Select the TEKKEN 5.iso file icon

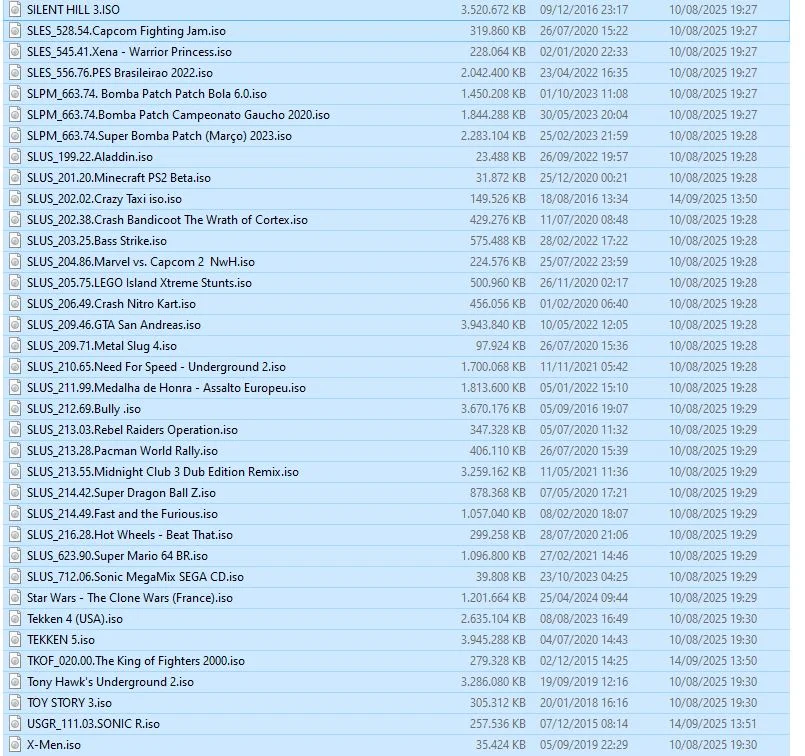point(14,639)
